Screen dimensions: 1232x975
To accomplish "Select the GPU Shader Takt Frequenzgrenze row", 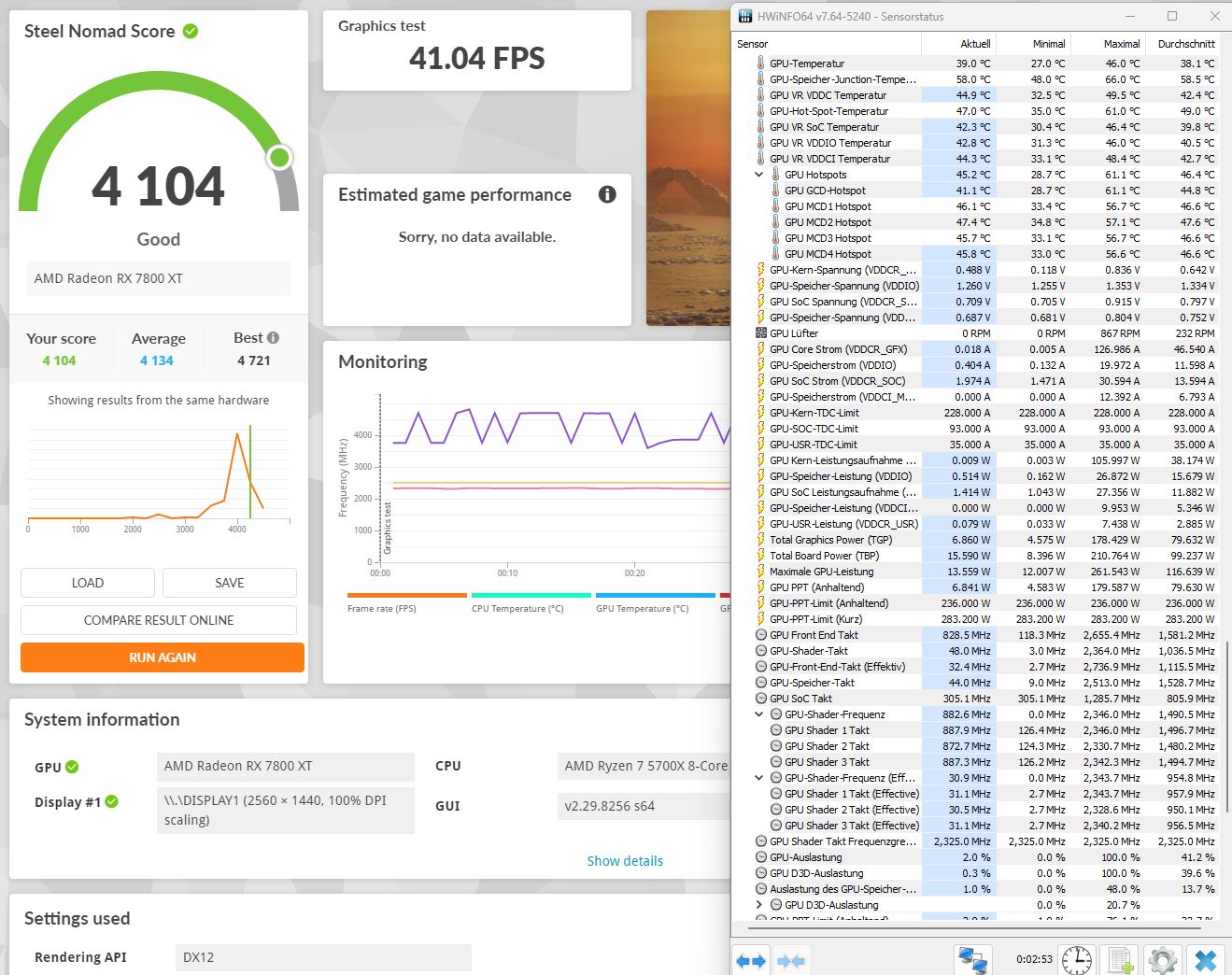I will [x=977, y=841].
